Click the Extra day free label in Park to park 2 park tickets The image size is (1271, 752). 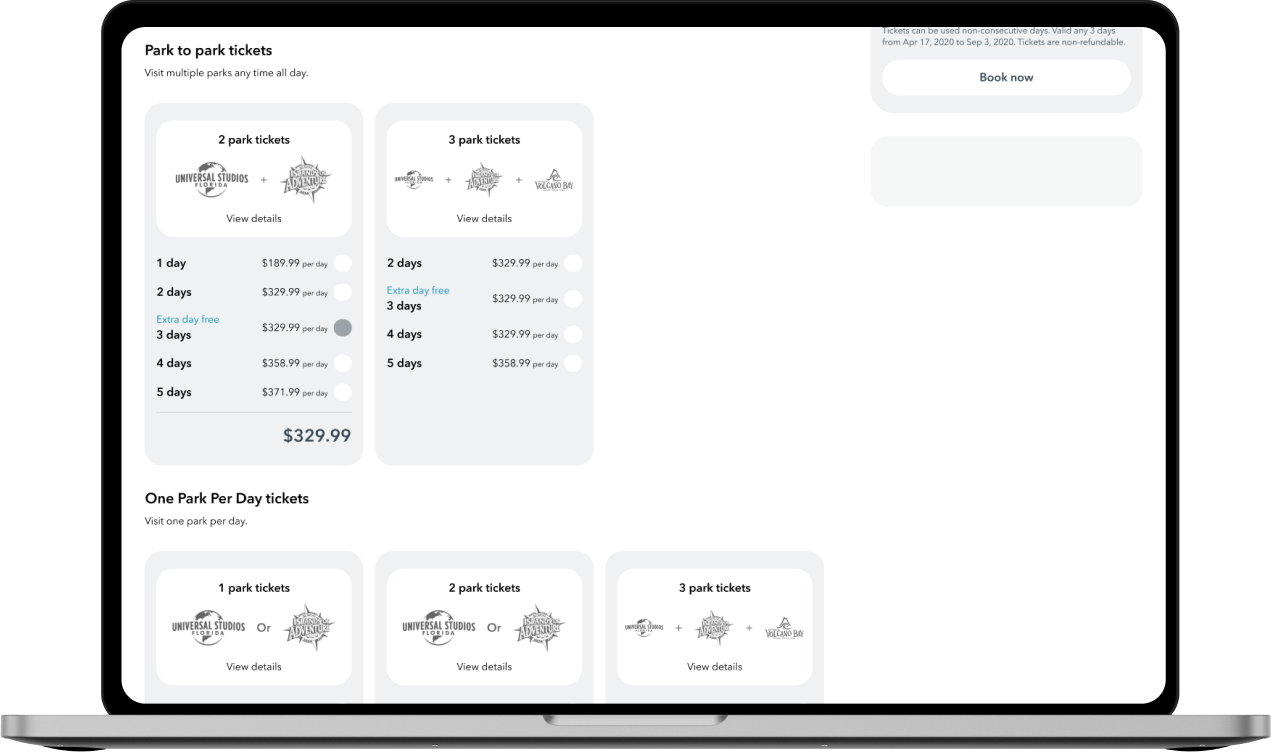pos(188,319)
